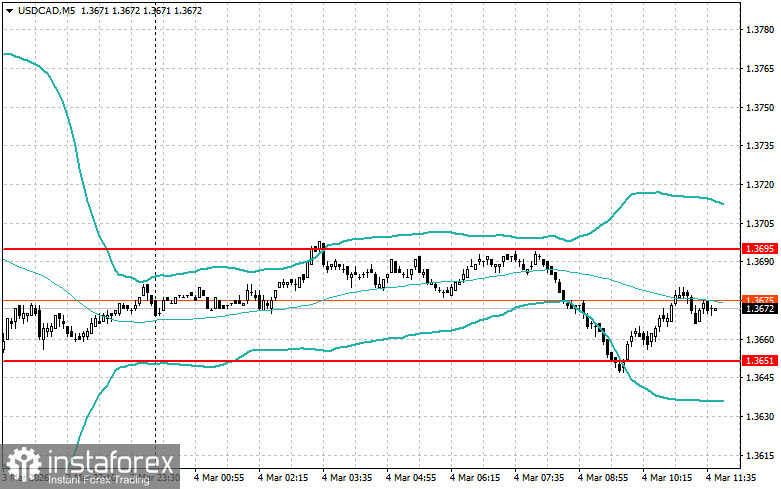Click the 4 Mar 11:35 time label
This screenshot has width=781, height=489.
pyautogui.click(x=731, y=478)
